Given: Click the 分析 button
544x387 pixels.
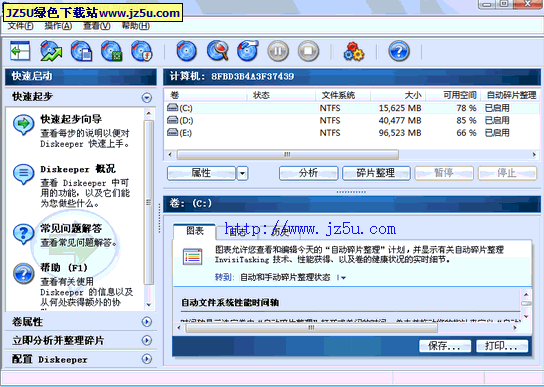Looking at the screenshot, I should pos(308,173).
